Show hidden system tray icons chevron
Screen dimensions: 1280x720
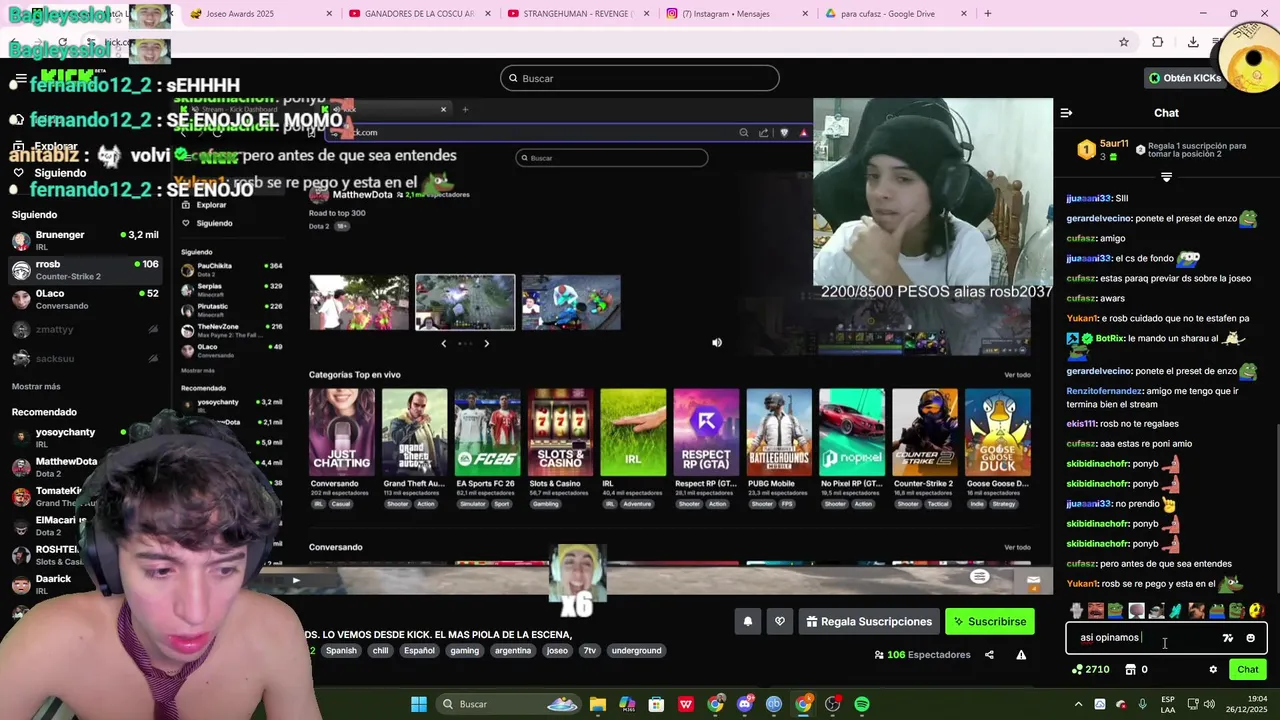pyautogui.click(x=1078, y=704)
